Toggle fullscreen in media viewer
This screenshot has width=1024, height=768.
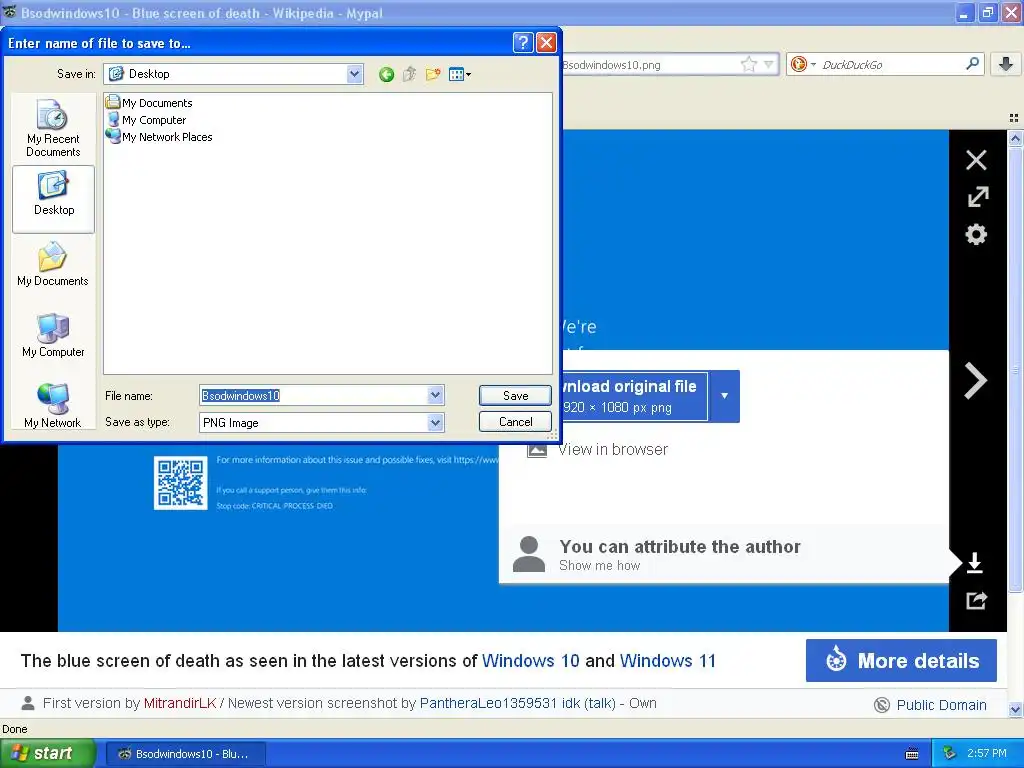coord(978,197)
